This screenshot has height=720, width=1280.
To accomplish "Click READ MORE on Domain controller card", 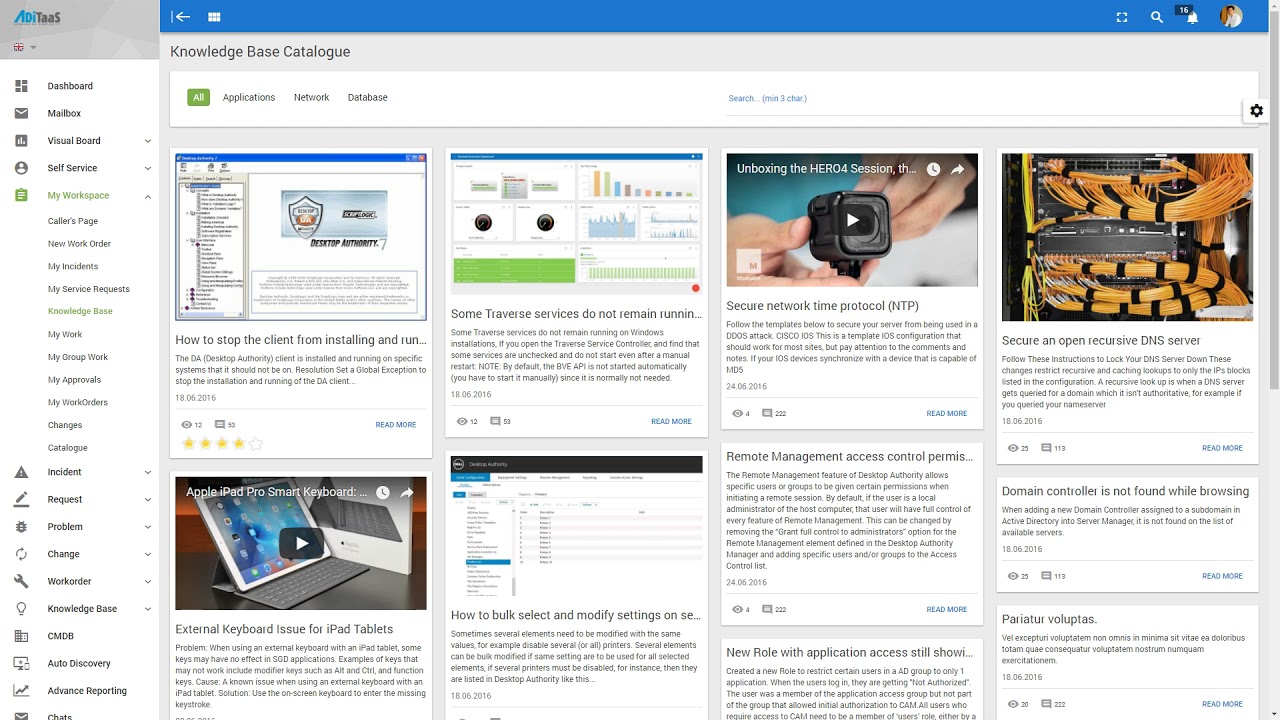I will [x=1222, y=576].
